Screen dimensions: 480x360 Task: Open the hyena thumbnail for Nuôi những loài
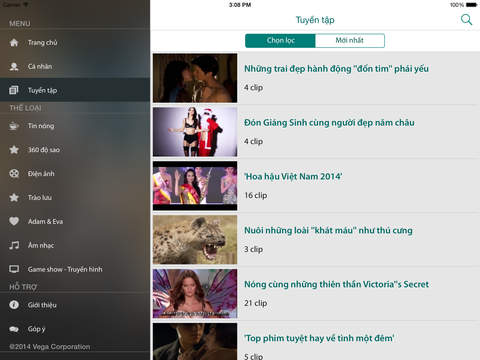click(x=195, y=240)
